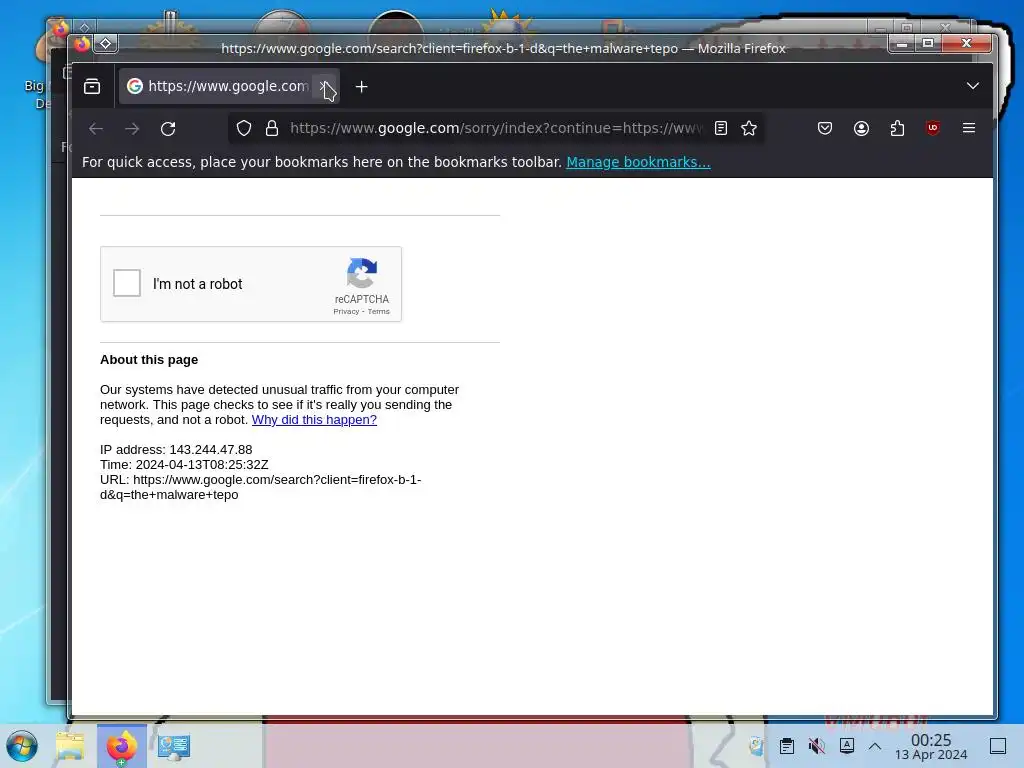Open Firefox View button
The width and height of the screenshot is (1024, 768).
coord(92,86)
